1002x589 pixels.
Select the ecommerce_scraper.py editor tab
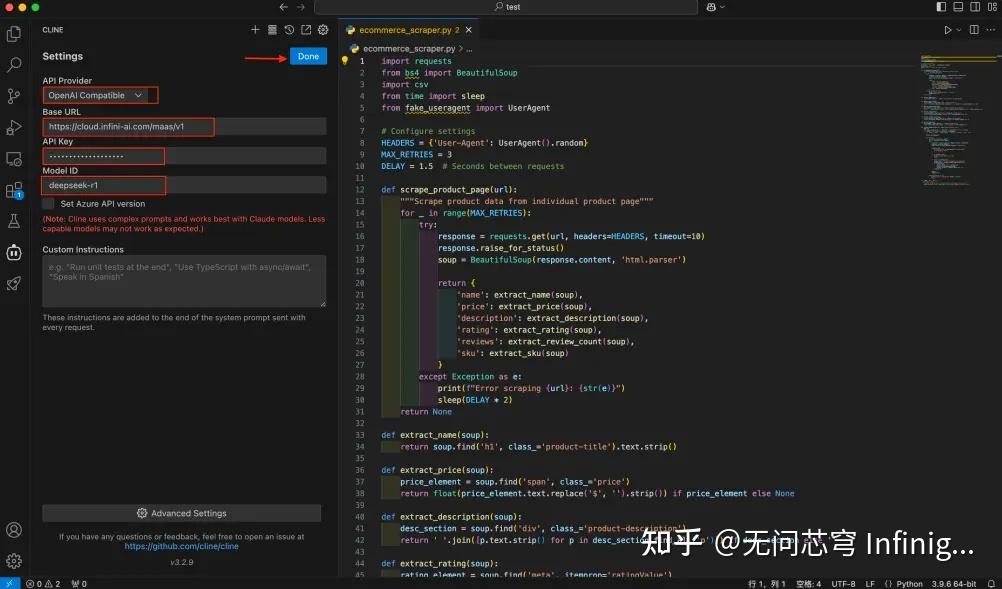[x=404, y=29]
